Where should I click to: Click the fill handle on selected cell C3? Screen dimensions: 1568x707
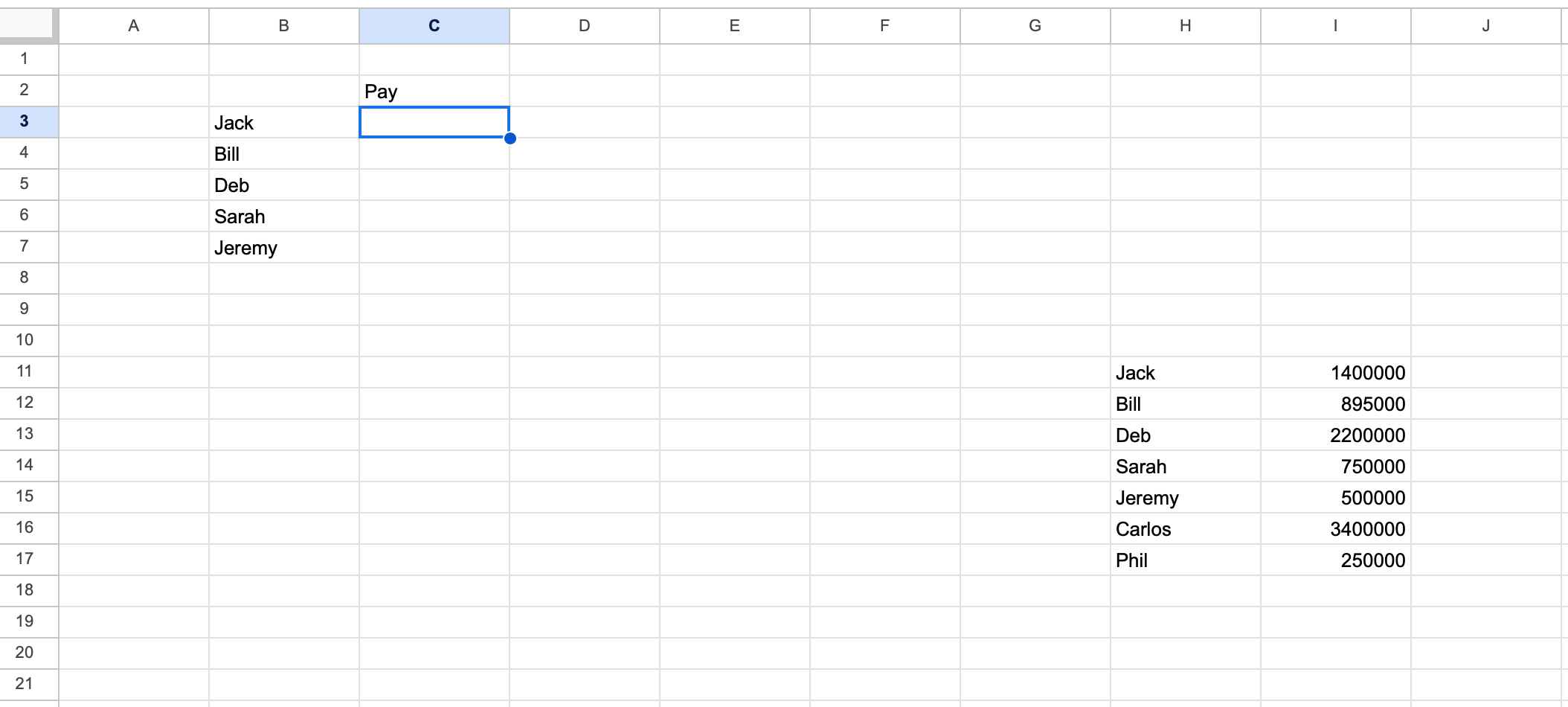510,137
